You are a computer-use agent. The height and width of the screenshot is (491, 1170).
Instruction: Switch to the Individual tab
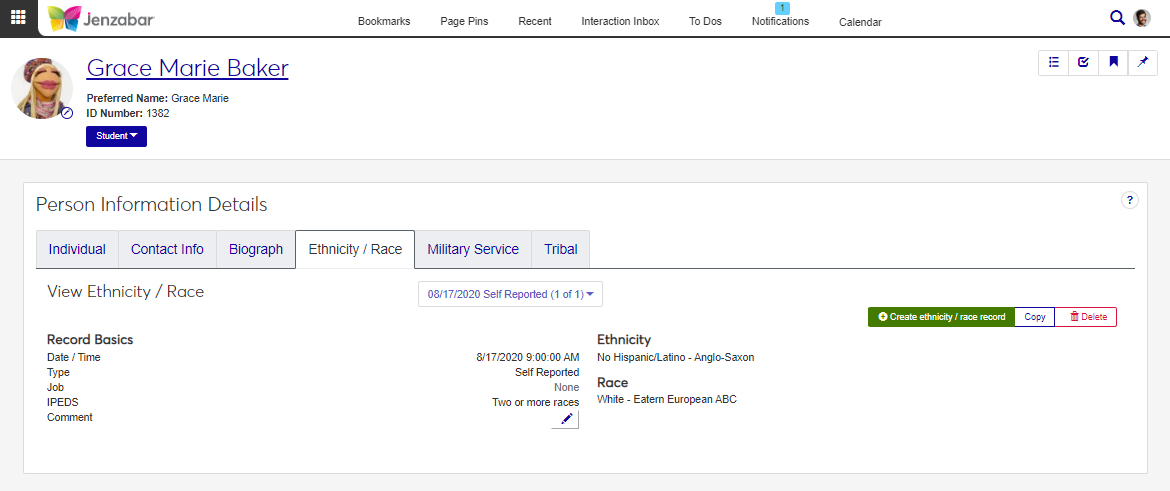point(77,249)
